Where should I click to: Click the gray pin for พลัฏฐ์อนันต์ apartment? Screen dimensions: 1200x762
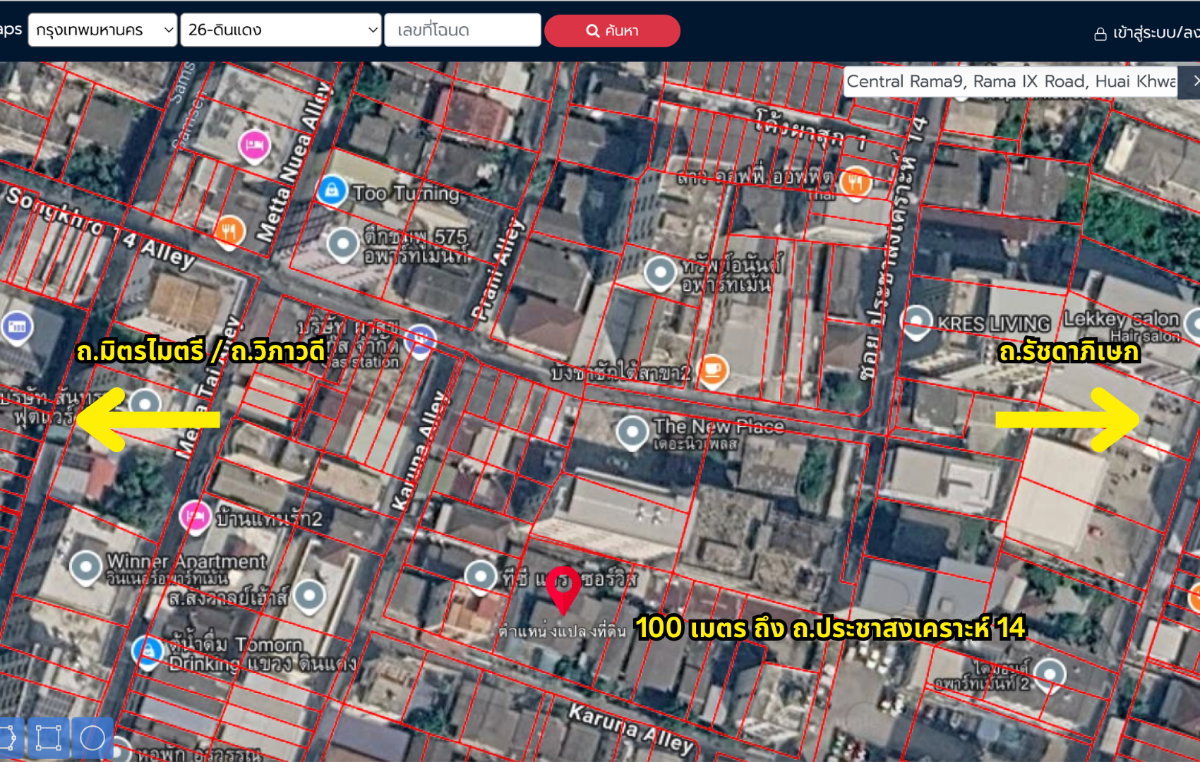tap(660, 273)
